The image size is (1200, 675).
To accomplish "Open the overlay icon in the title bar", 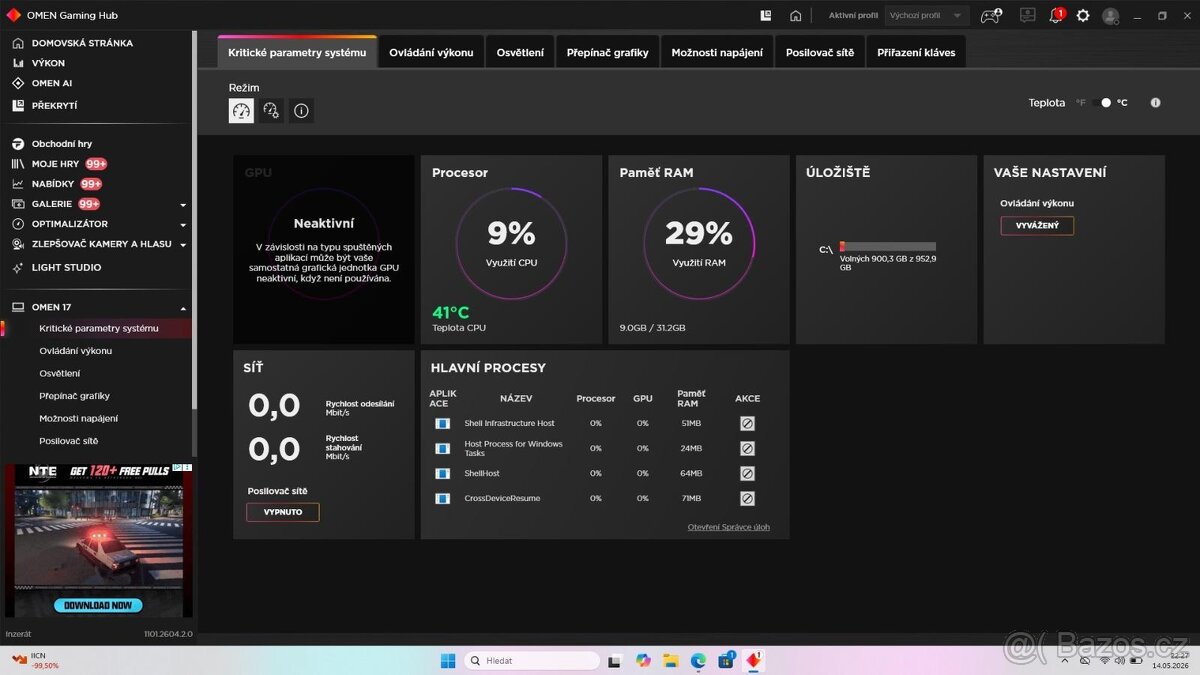I will point(766,16).
